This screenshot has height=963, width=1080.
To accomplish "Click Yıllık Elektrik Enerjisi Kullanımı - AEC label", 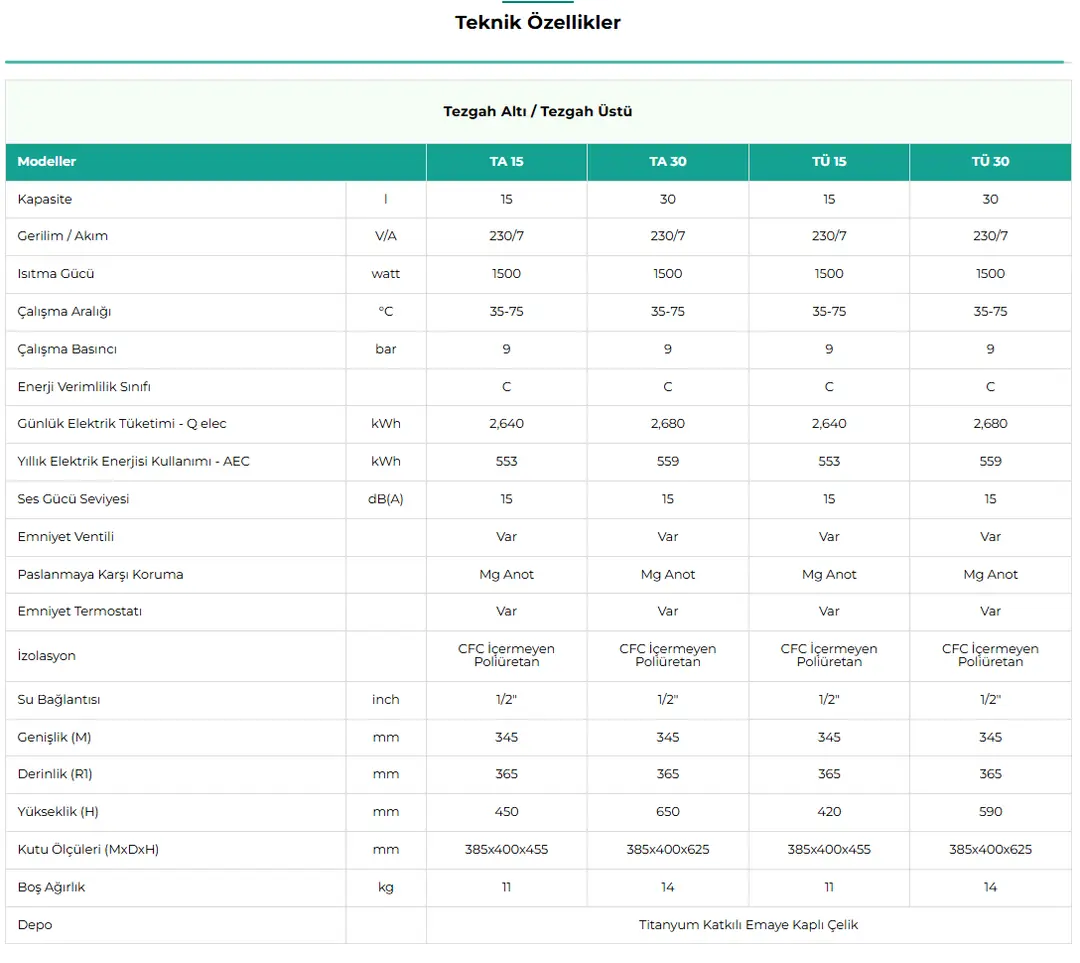I will pyautogui.click(x=133, y=461).
